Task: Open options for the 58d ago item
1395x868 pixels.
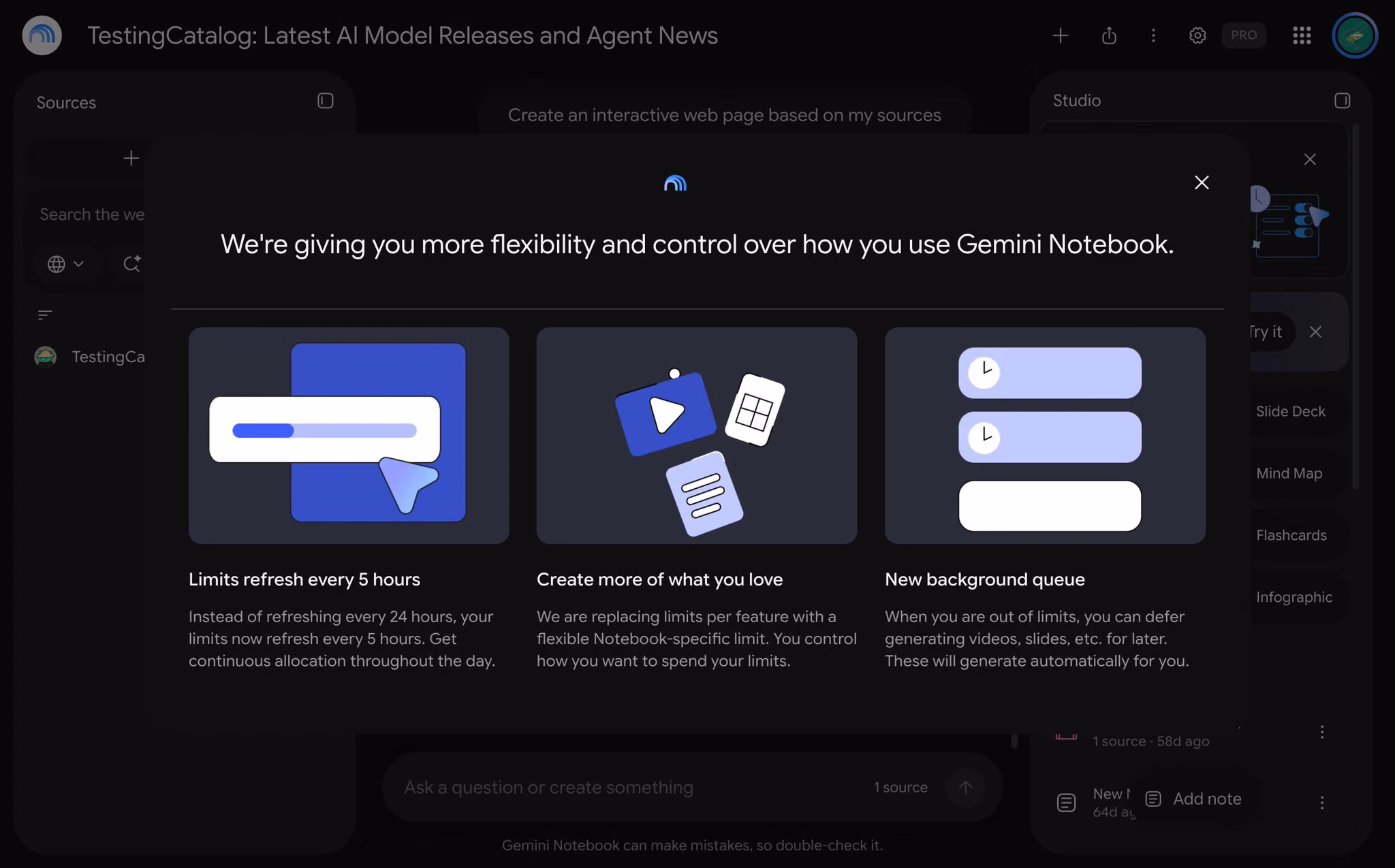Action: tap(1321, 732)
